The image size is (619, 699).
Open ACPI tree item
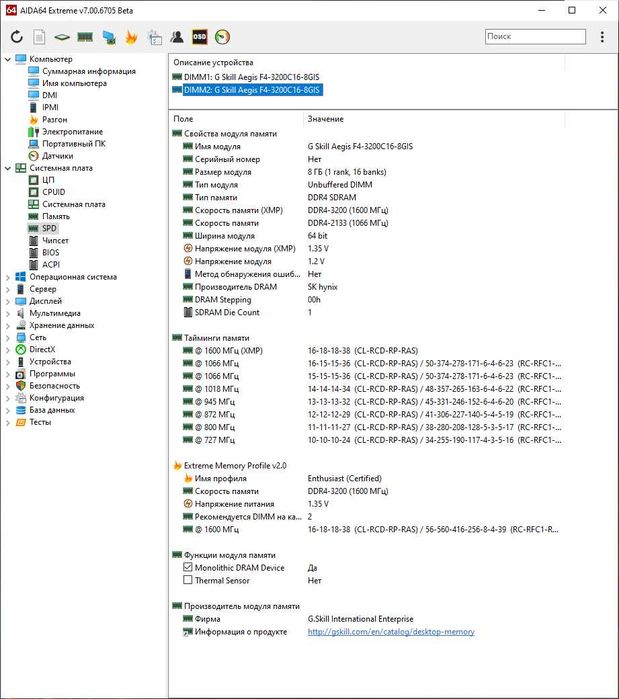[x=51, y=264]
